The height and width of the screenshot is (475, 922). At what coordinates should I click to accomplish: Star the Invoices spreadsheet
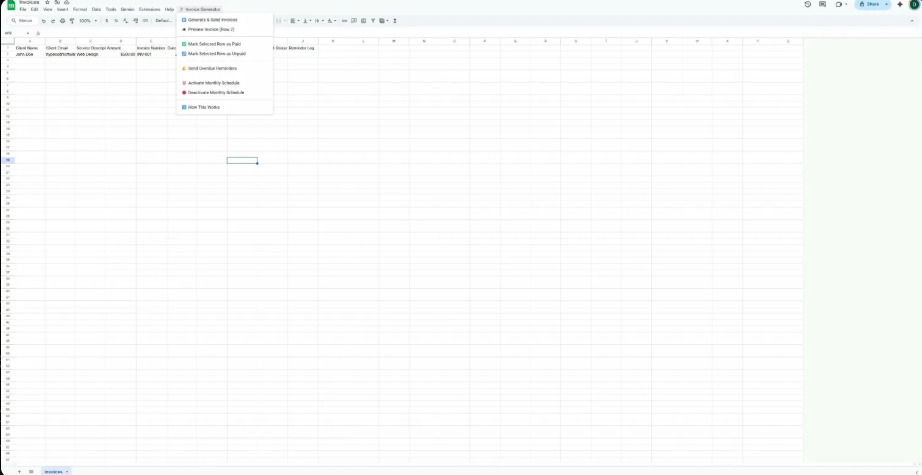48,2
